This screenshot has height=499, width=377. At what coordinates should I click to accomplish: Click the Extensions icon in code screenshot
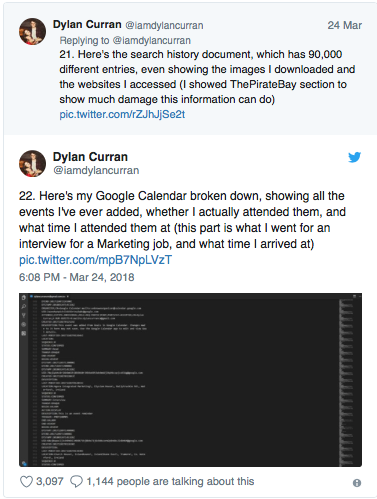click(24, 333)
